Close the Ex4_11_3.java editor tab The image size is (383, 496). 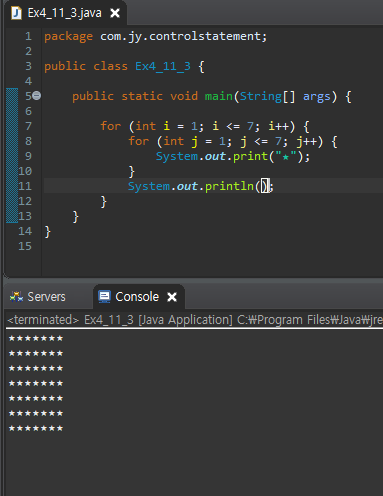coord(115,13)
